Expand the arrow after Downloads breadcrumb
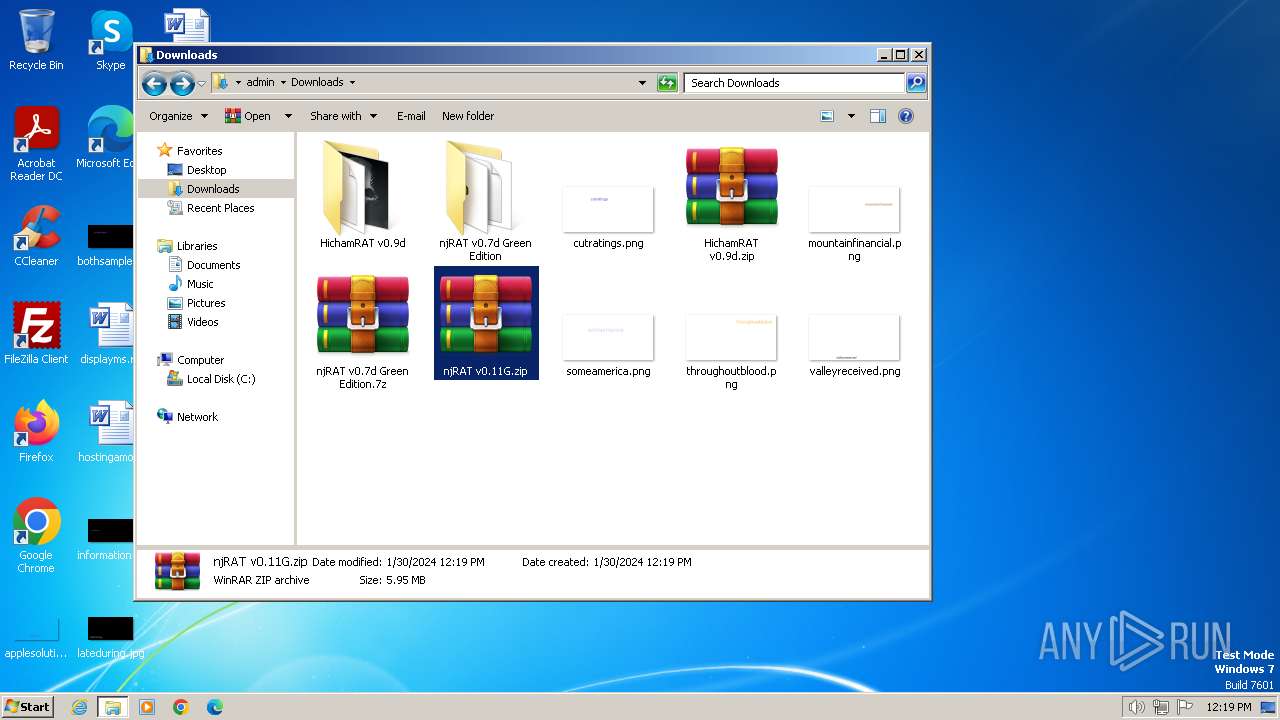 [x=352, y=82]
